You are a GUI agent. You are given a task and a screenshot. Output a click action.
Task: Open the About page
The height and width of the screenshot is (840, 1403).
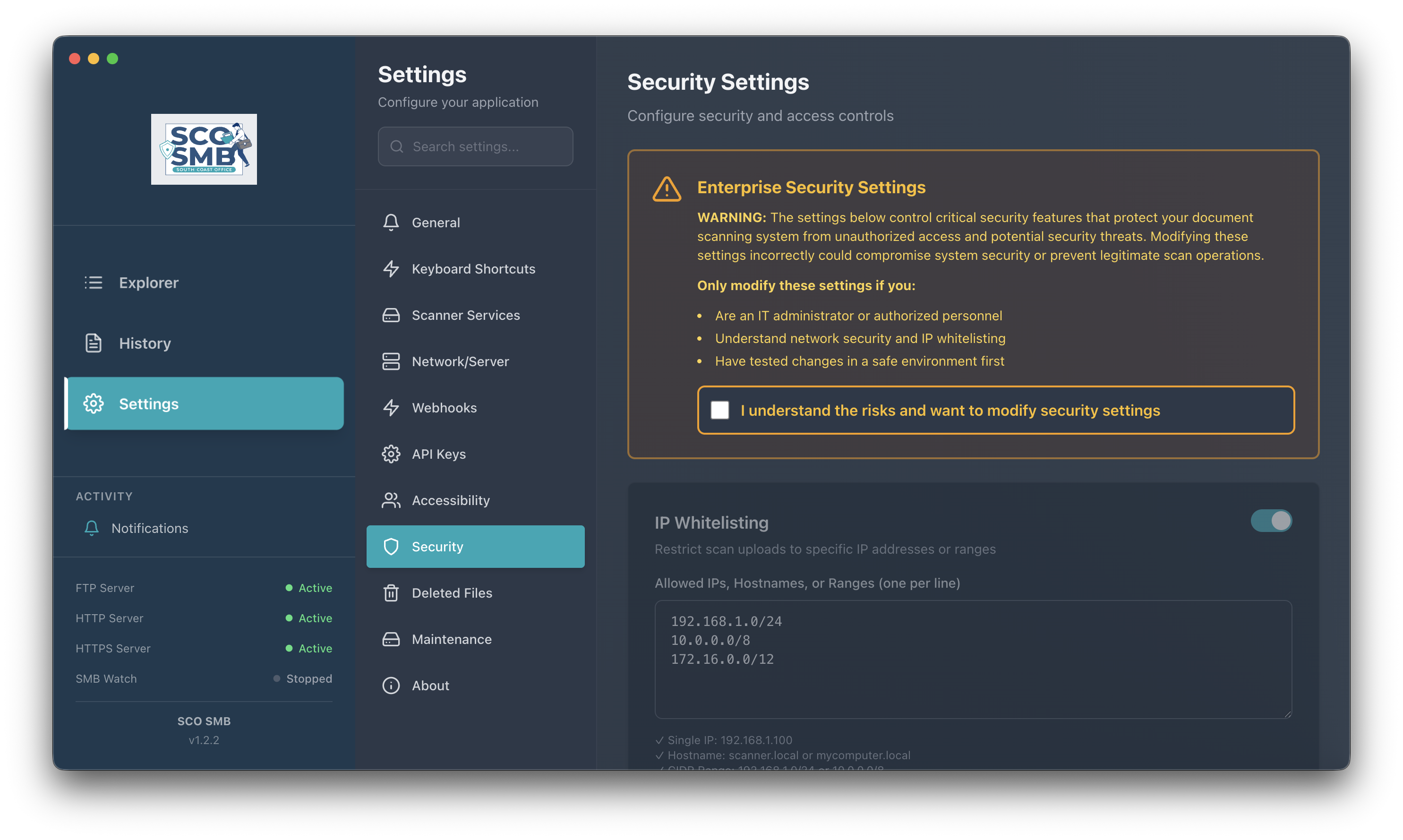coord(475,686)
